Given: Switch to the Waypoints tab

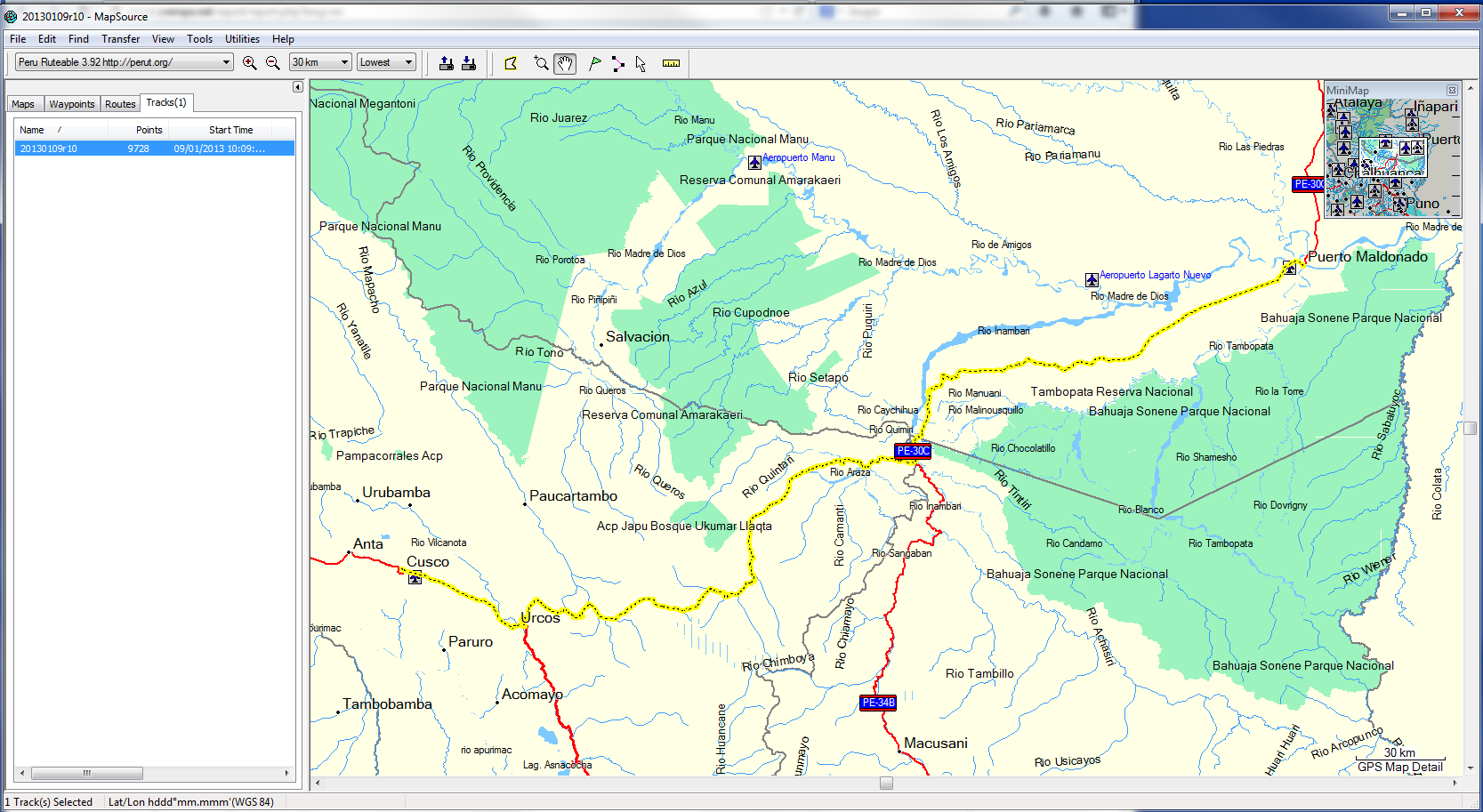Looking at the screenshot, I should pos(71,103).
